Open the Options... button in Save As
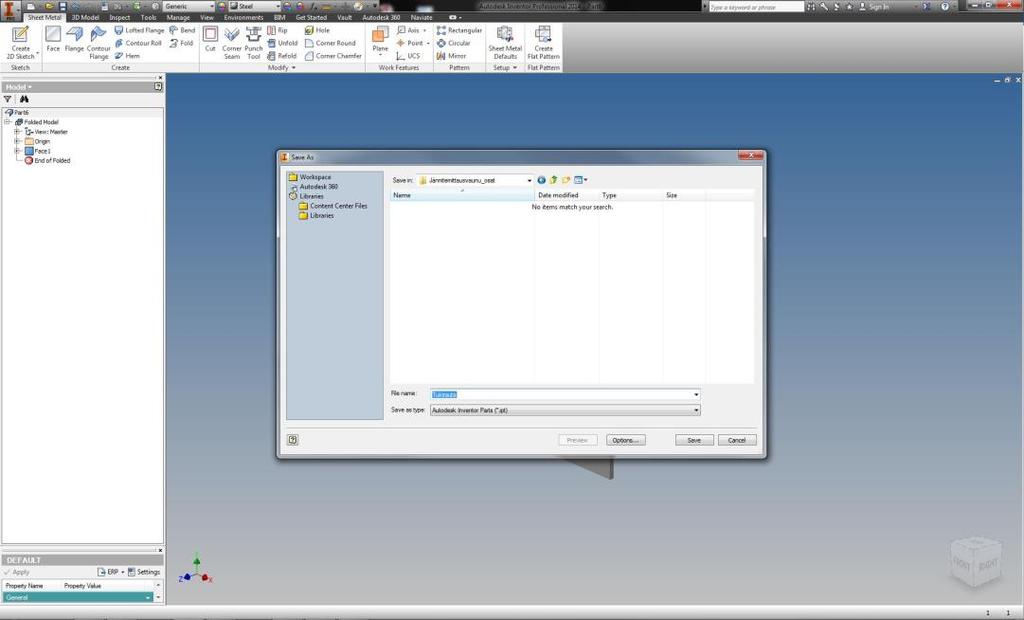 [626, 440]
